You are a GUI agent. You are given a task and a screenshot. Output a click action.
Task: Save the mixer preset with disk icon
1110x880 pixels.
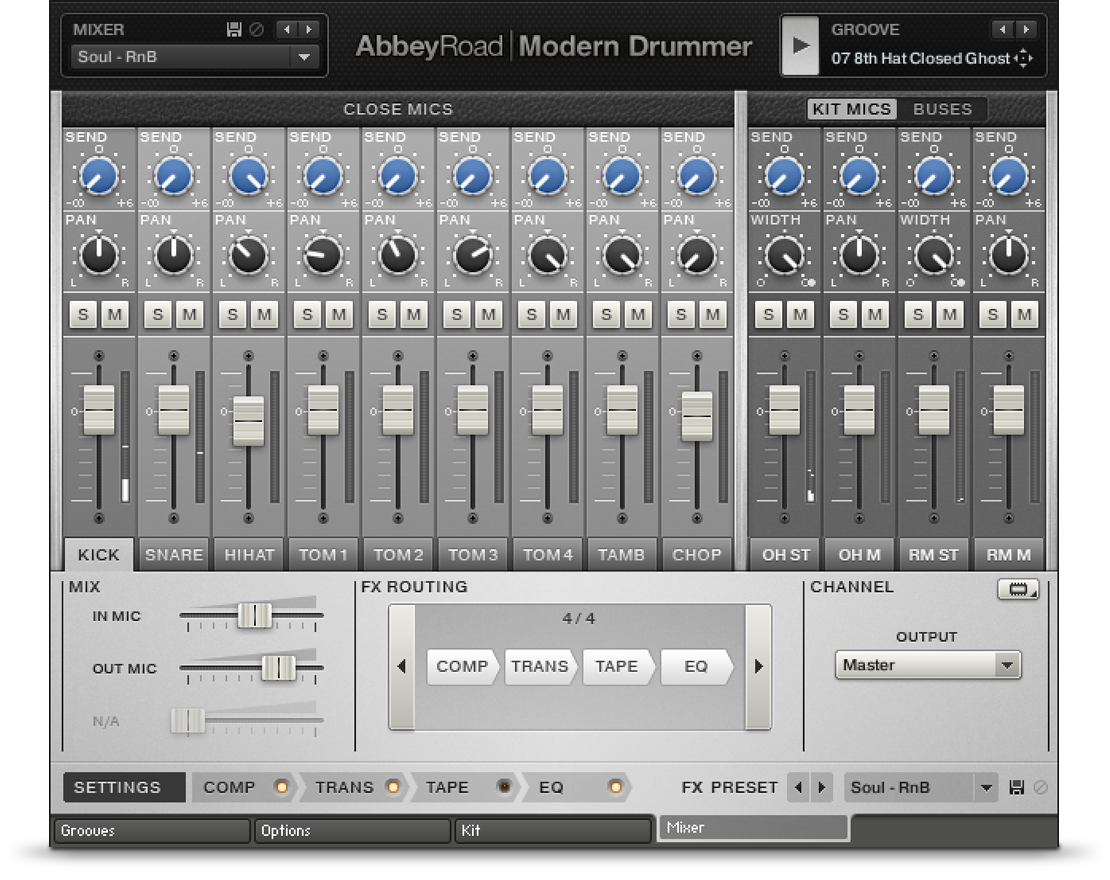[x=234, y=30]
